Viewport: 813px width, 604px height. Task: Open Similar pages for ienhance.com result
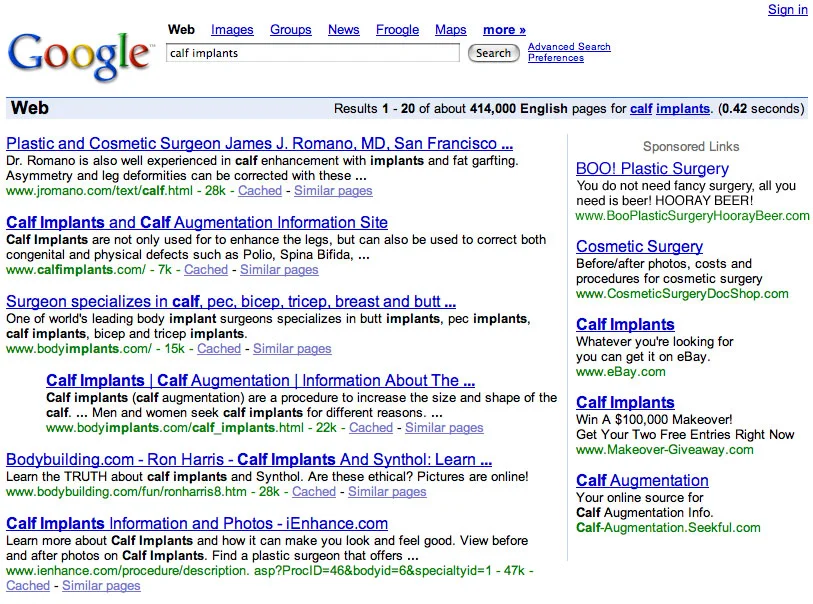(x=101, y=586)
